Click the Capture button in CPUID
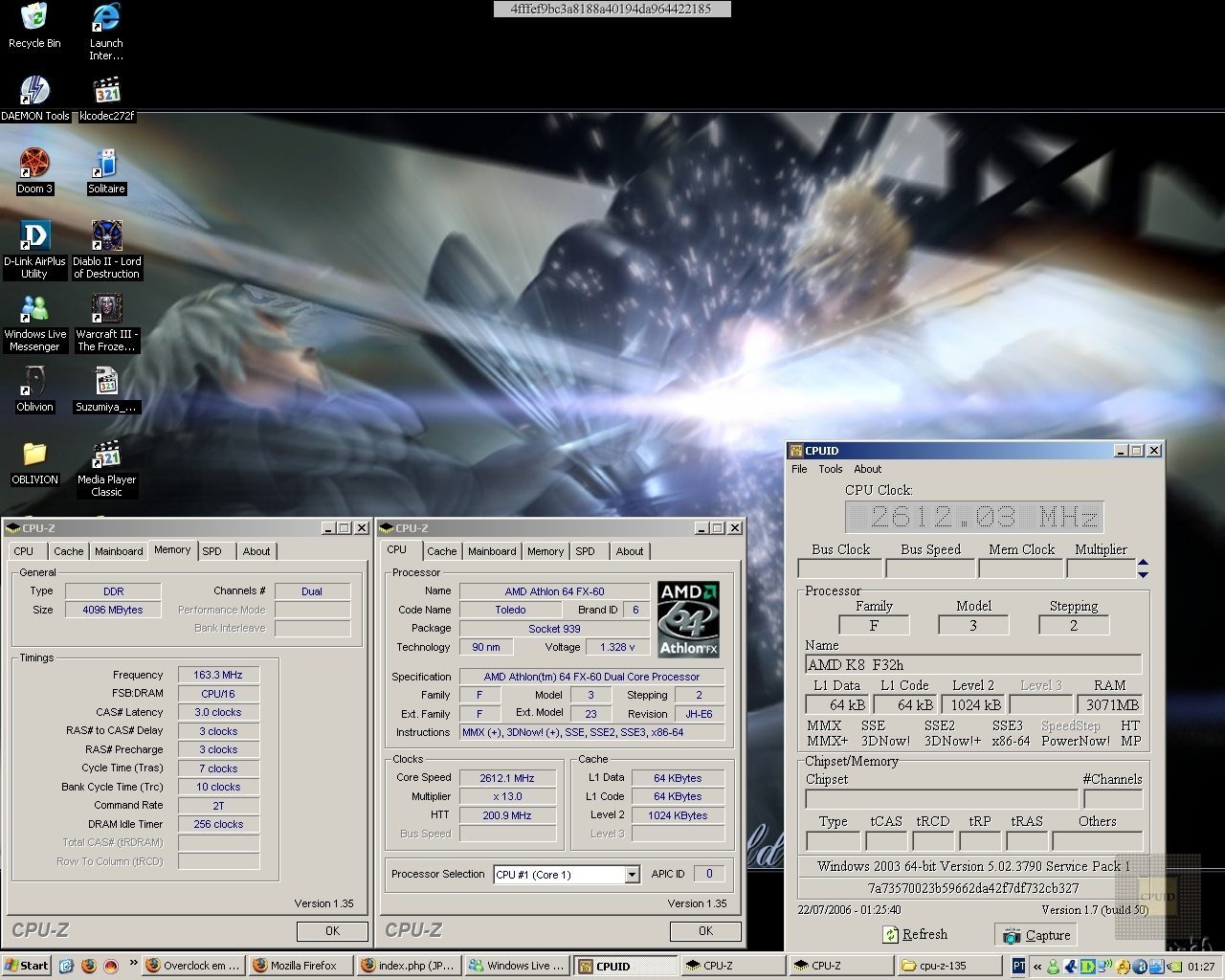1225x980 pixels. [1036, 935]
